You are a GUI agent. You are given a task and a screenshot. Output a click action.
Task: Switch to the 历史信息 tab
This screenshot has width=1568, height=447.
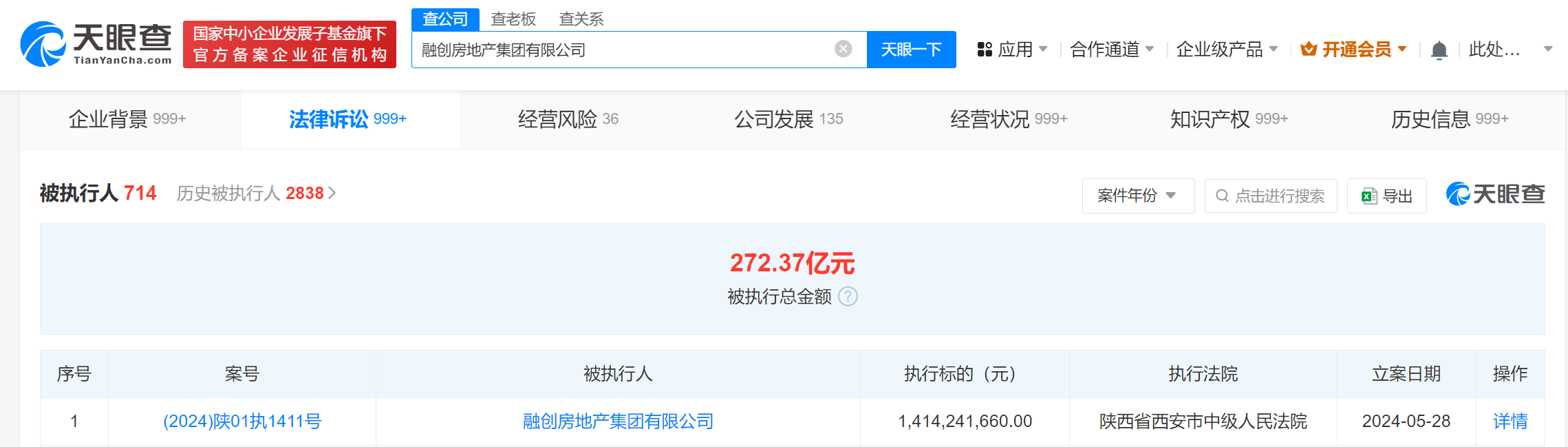tap(1449, 120)
